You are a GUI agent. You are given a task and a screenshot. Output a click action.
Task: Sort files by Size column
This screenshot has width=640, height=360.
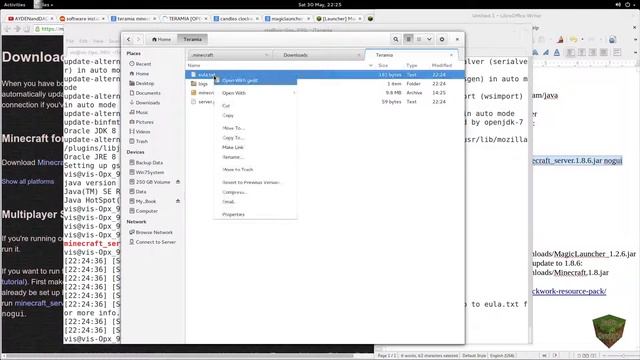[383, 65]
